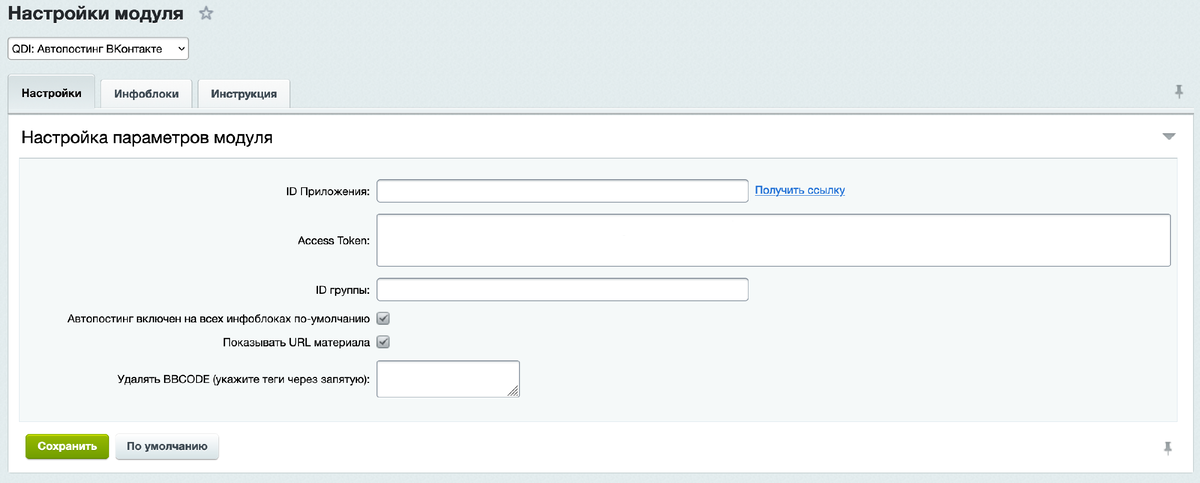Toggle Автопостинг включен на всех инфоблоках checkbox

[x=382, y=318]
